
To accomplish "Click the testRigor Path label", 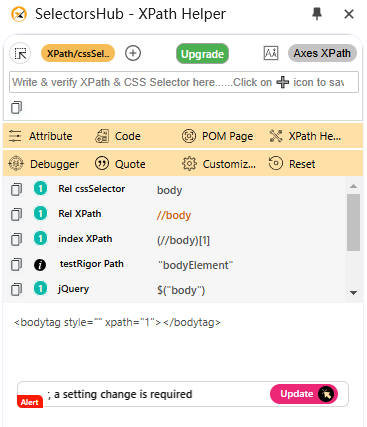I will 92,264.
